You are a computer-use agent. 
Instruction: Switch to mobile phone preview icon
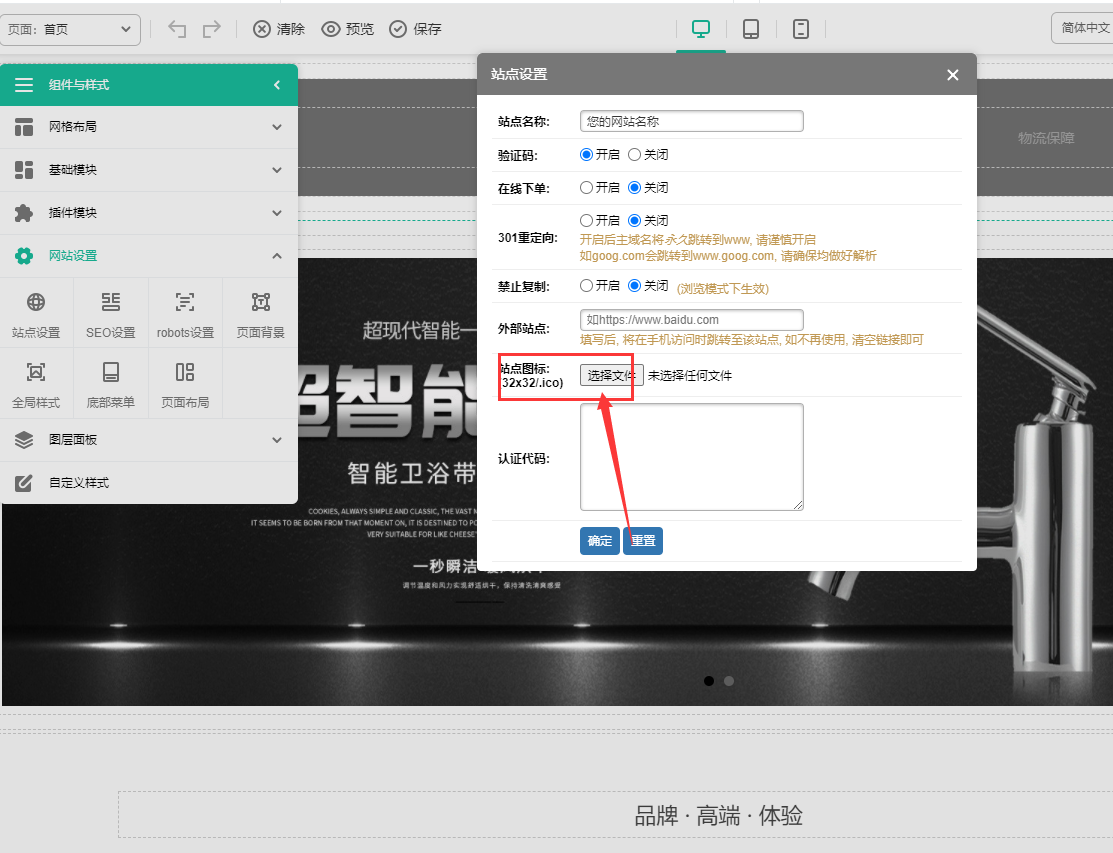tap(801, 29)
